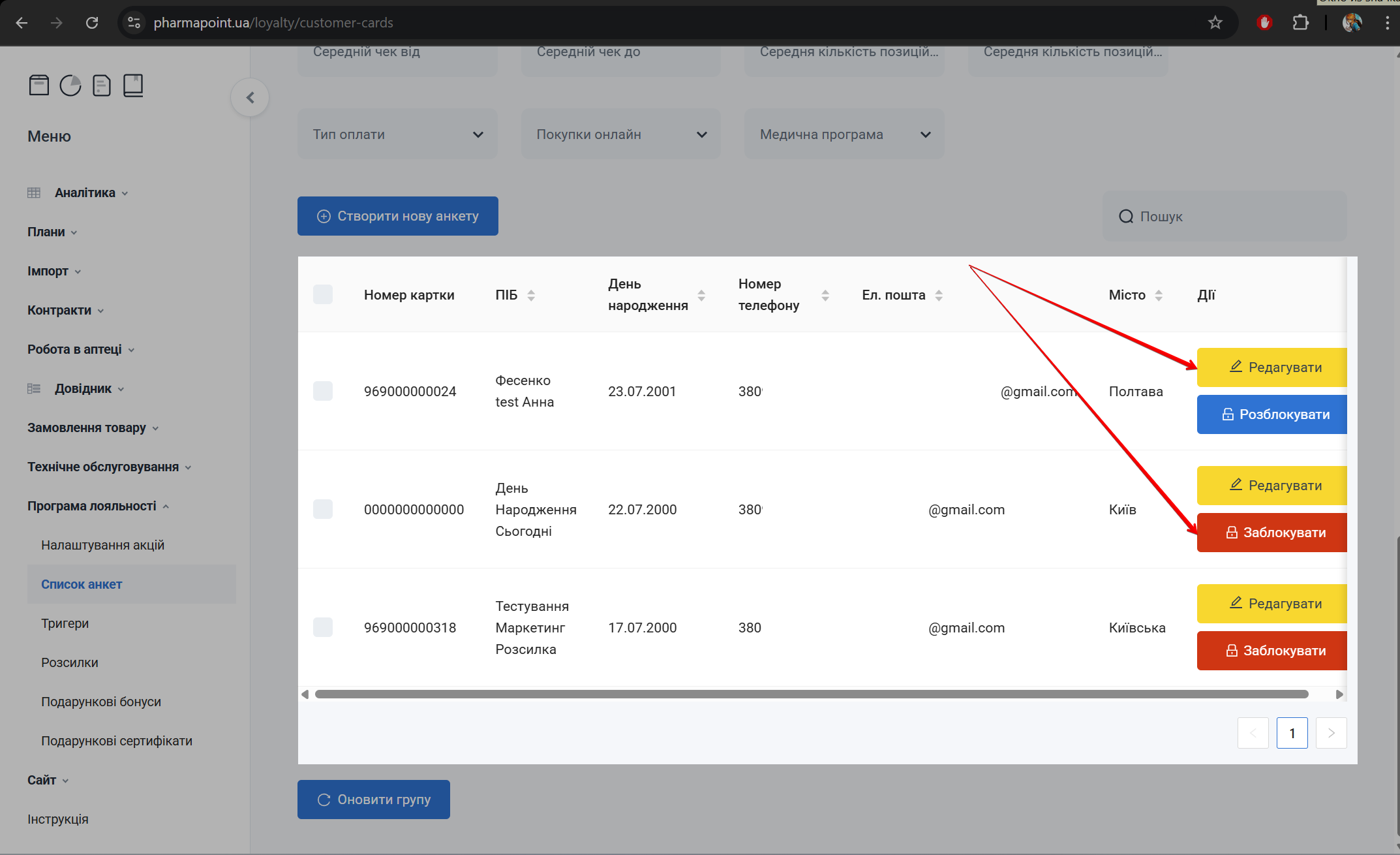
Task: Sort table by Ел. пошта column
Action: click(939, 295)
